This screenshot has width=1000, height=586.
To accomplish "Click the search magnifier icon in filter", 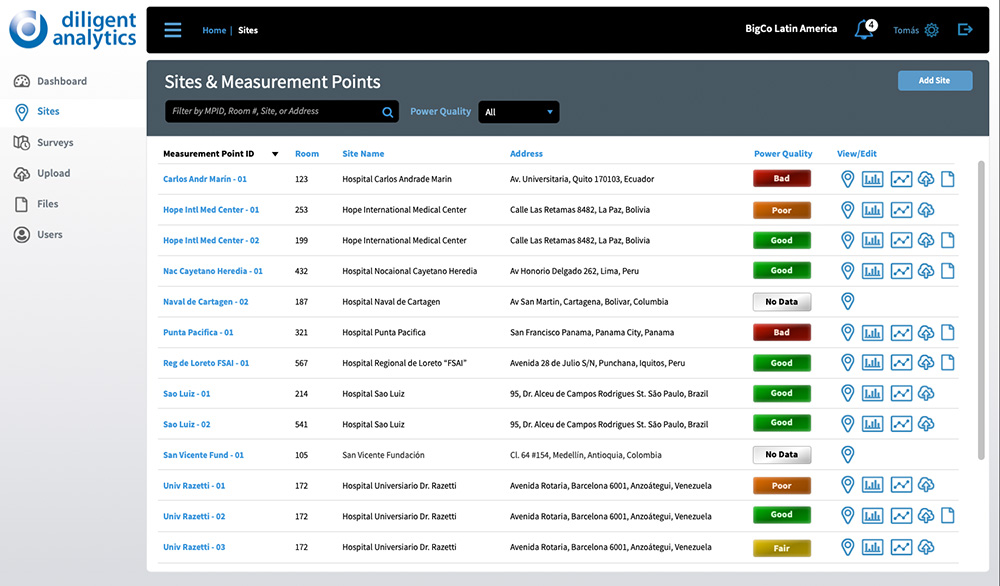I will (387, 112).
